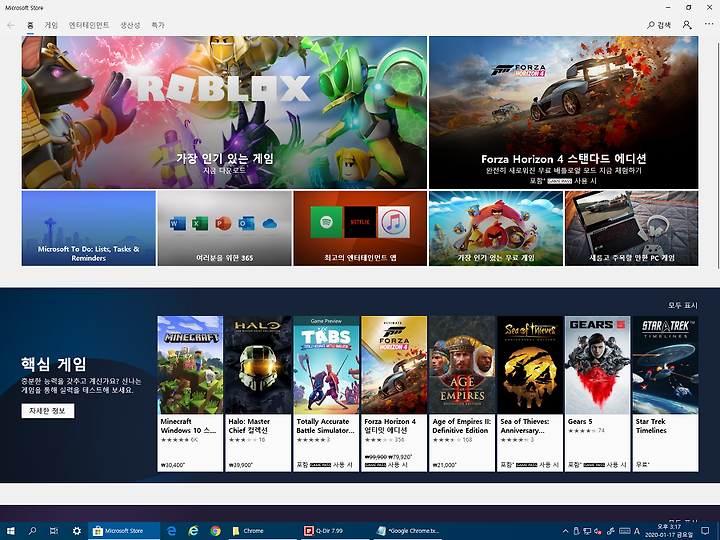Click the Outlook icon in the 365 tile
This screenshot has height=540, width=720.
246,224
